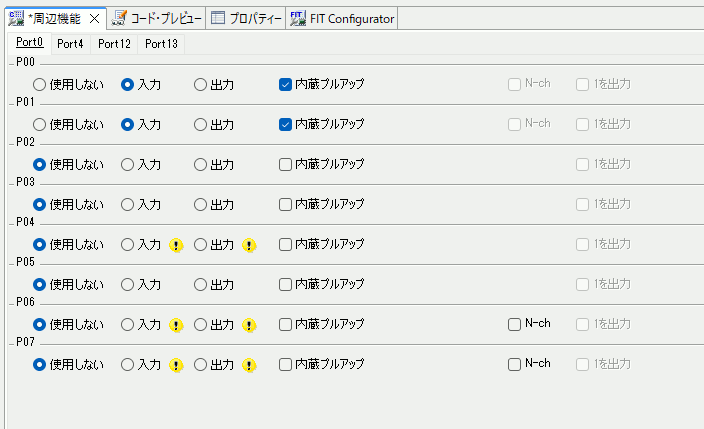Viewport: 704px width, 429px height.
Task: Click the 周辺機能 tab icon
Action: click(x=16, y=18)
